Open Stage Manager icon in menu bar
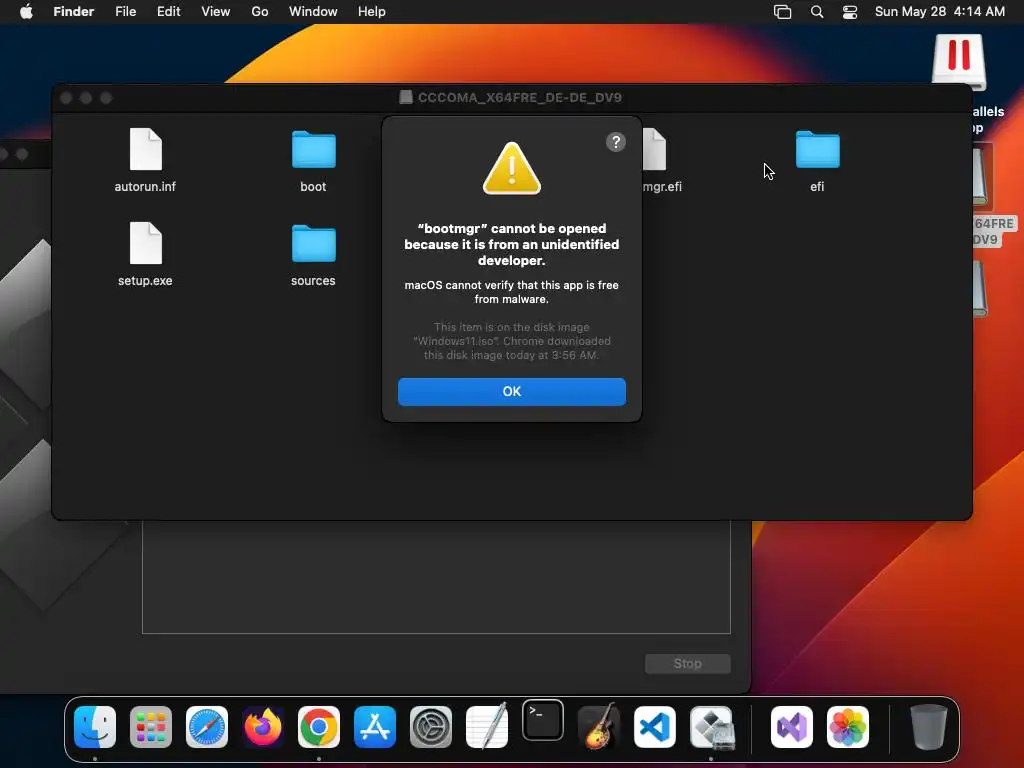 coord(782,12)
